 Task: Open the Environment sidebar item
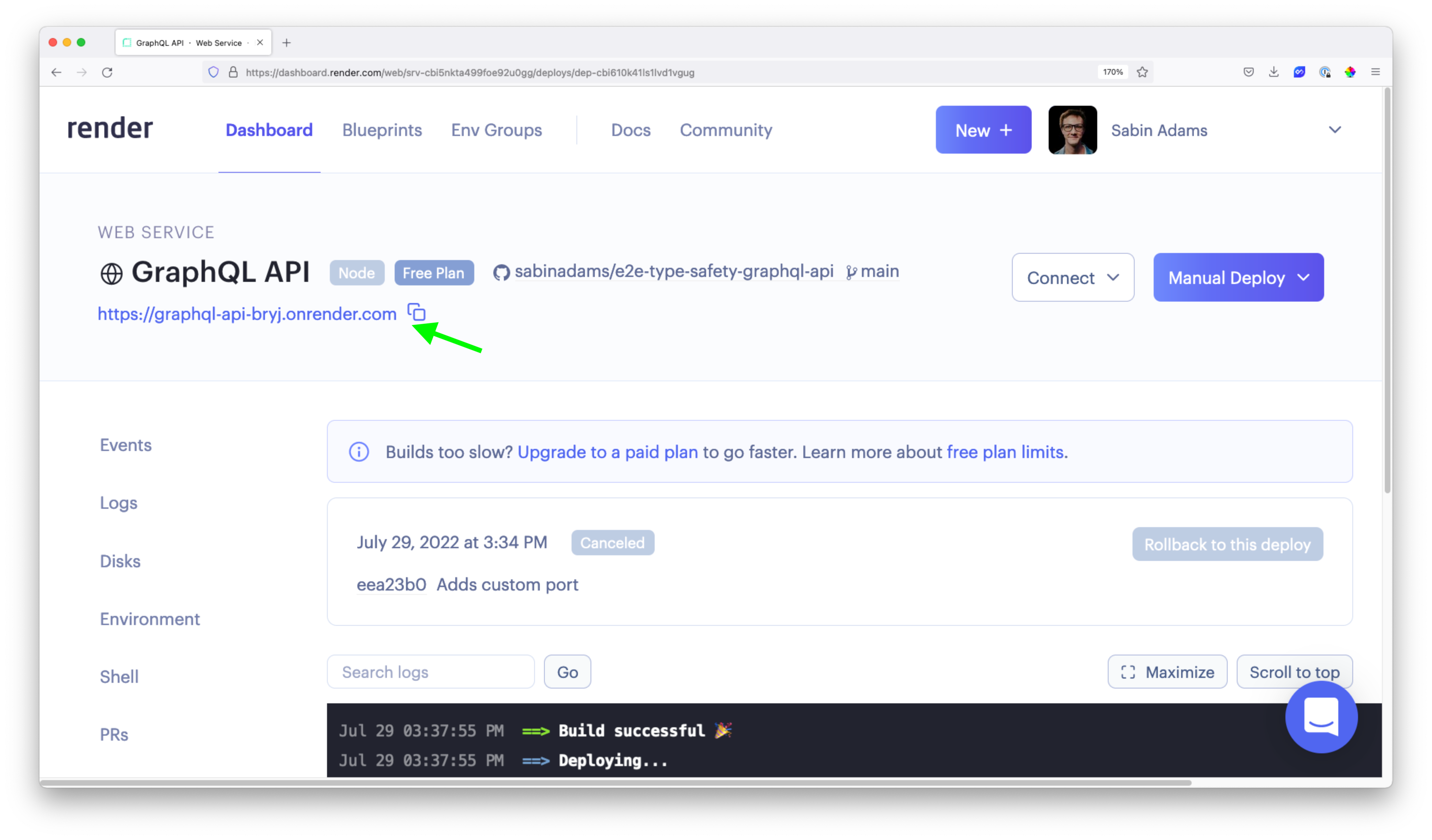[149, 619]
